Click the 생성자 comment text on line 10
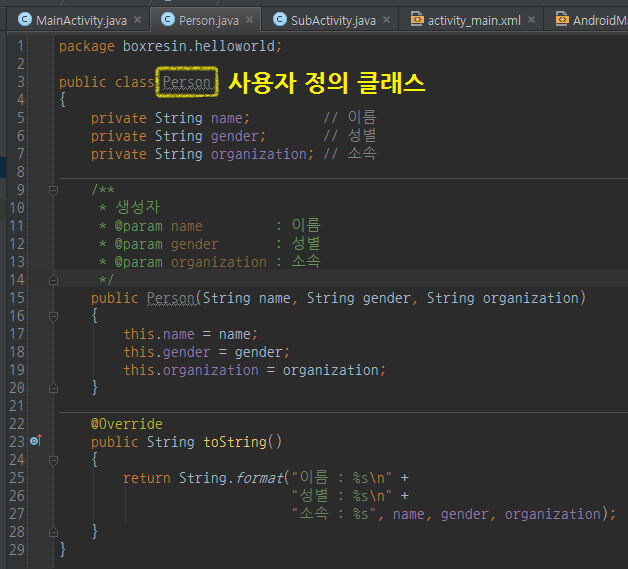Image resolution: width=628 pixels, height=569 pixels. pos(137,207)
